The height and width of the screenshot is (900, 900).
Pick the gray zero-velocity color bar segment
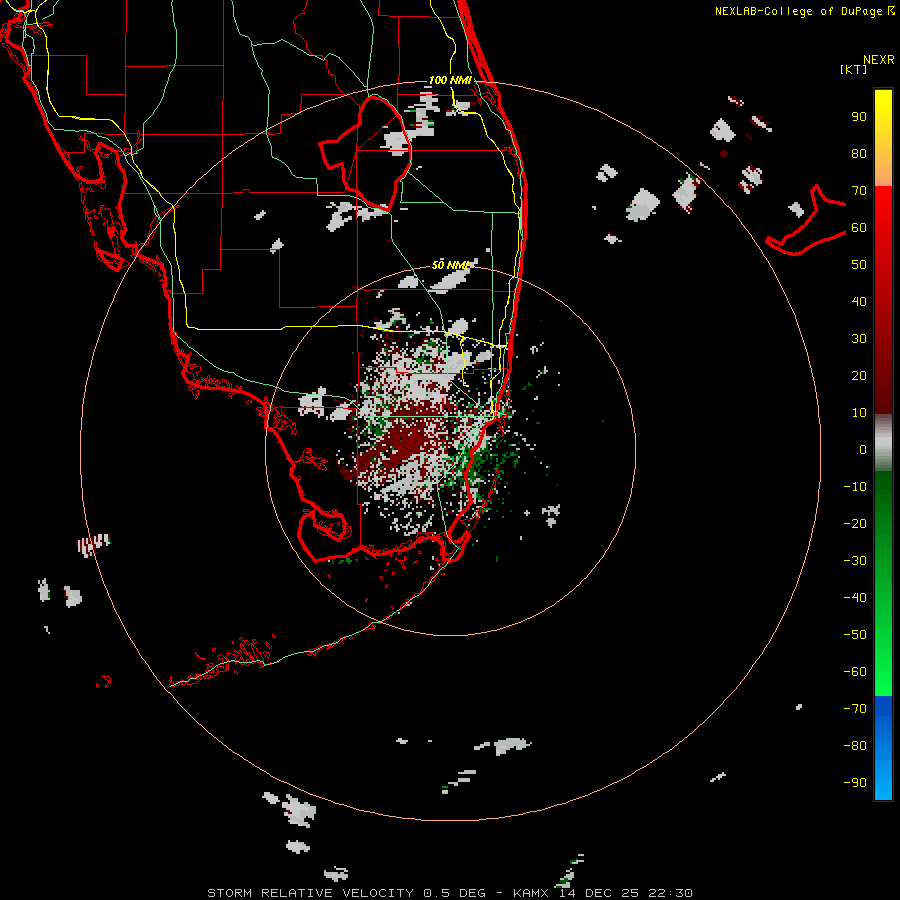883,443
